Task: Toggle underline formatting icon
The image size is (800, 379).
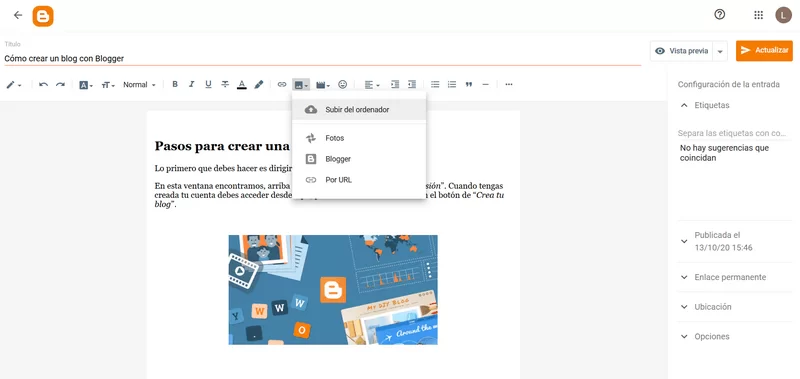Action: [208, 85]
